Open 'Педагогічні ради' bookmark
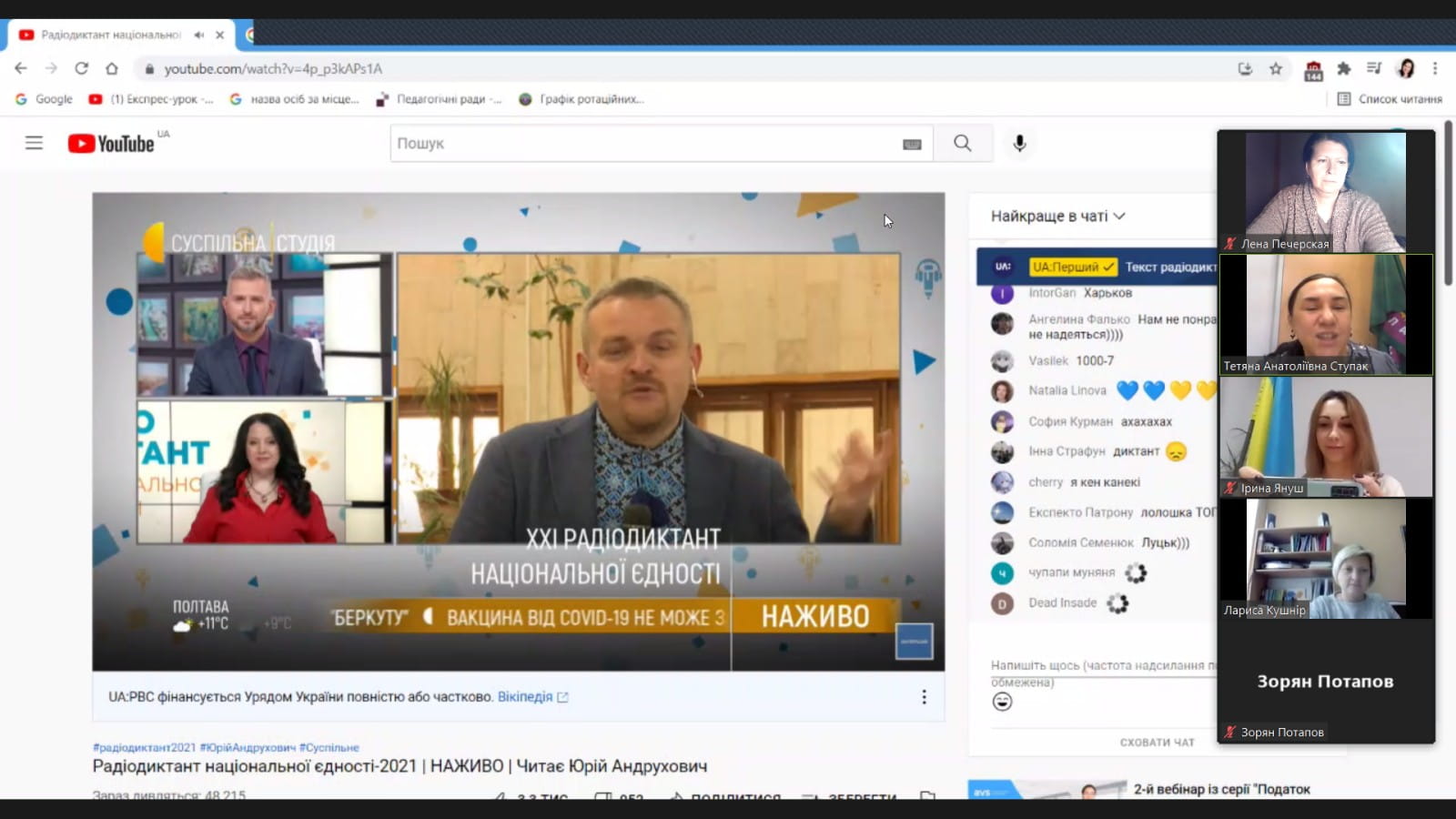This screenshot has height=819, width=1456. point(440,99)
